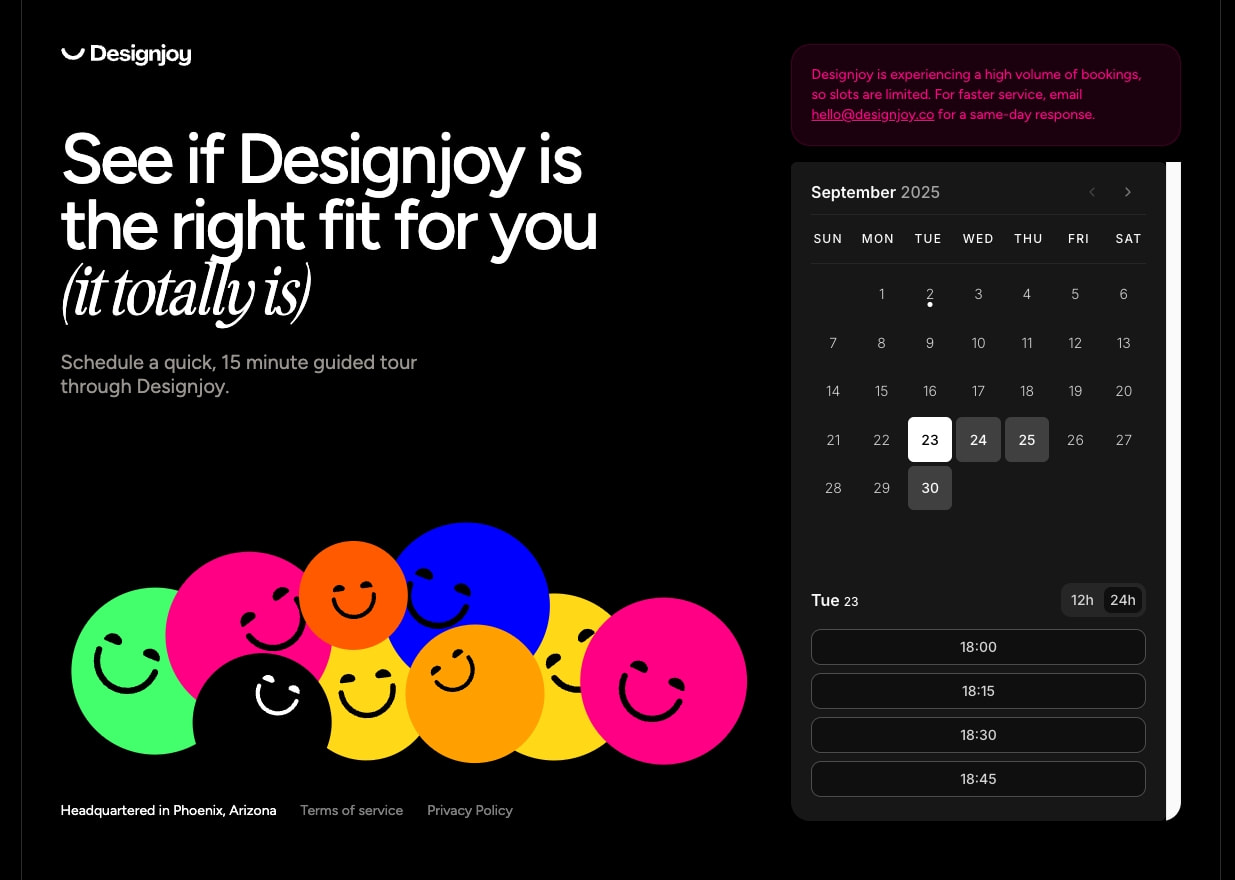1235x880 pixels.
Task: Go to next month arrow
Action: point(1128,192)
